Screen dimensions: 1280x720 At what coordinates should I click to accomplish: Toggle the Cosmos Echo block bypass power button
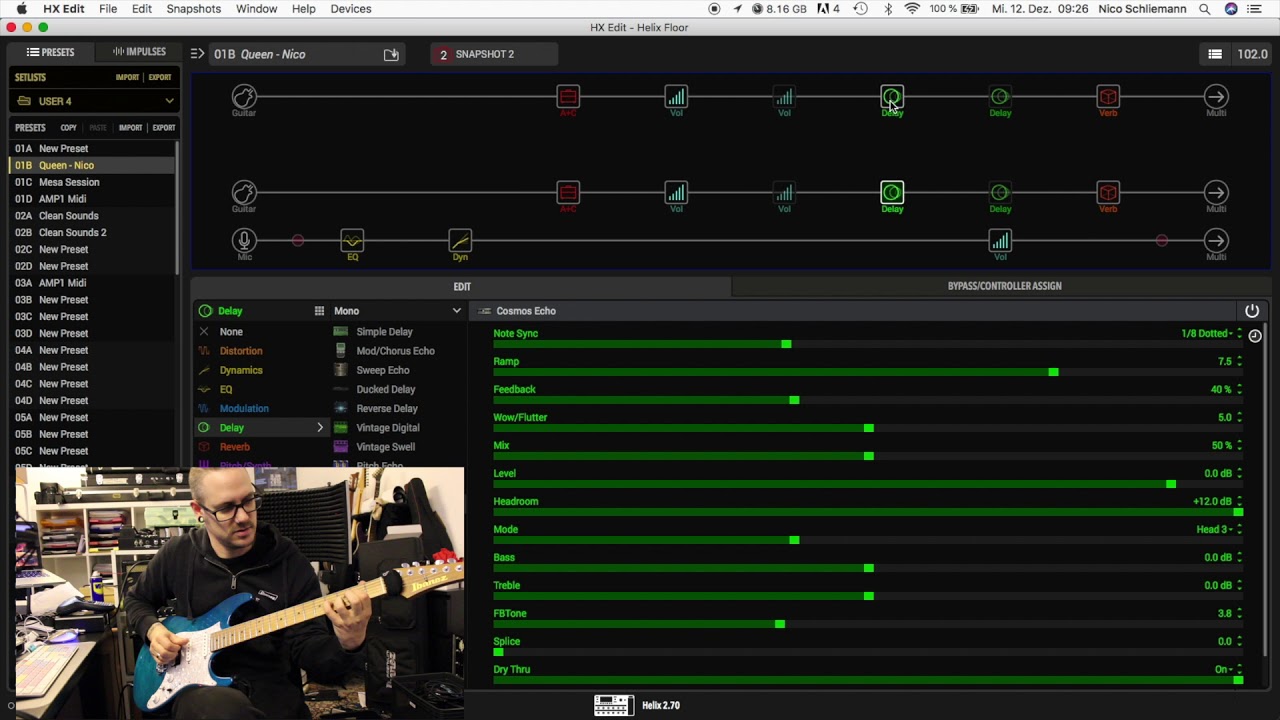click(x=1252, y=311)
